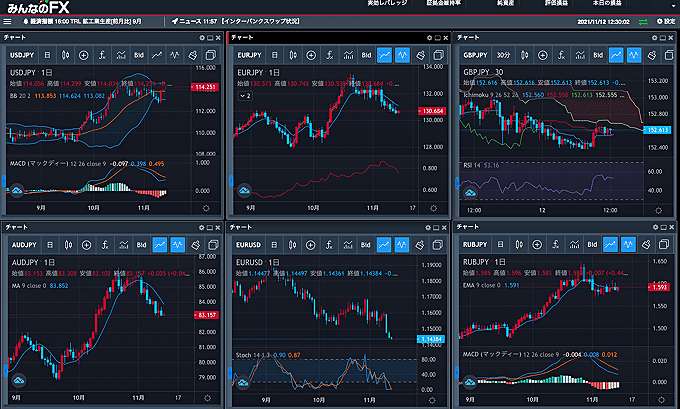The height and width of the screenshot is (409, 680).
Task: Toggle Bid price in USDJPY chart
Action: coord(139,55)
